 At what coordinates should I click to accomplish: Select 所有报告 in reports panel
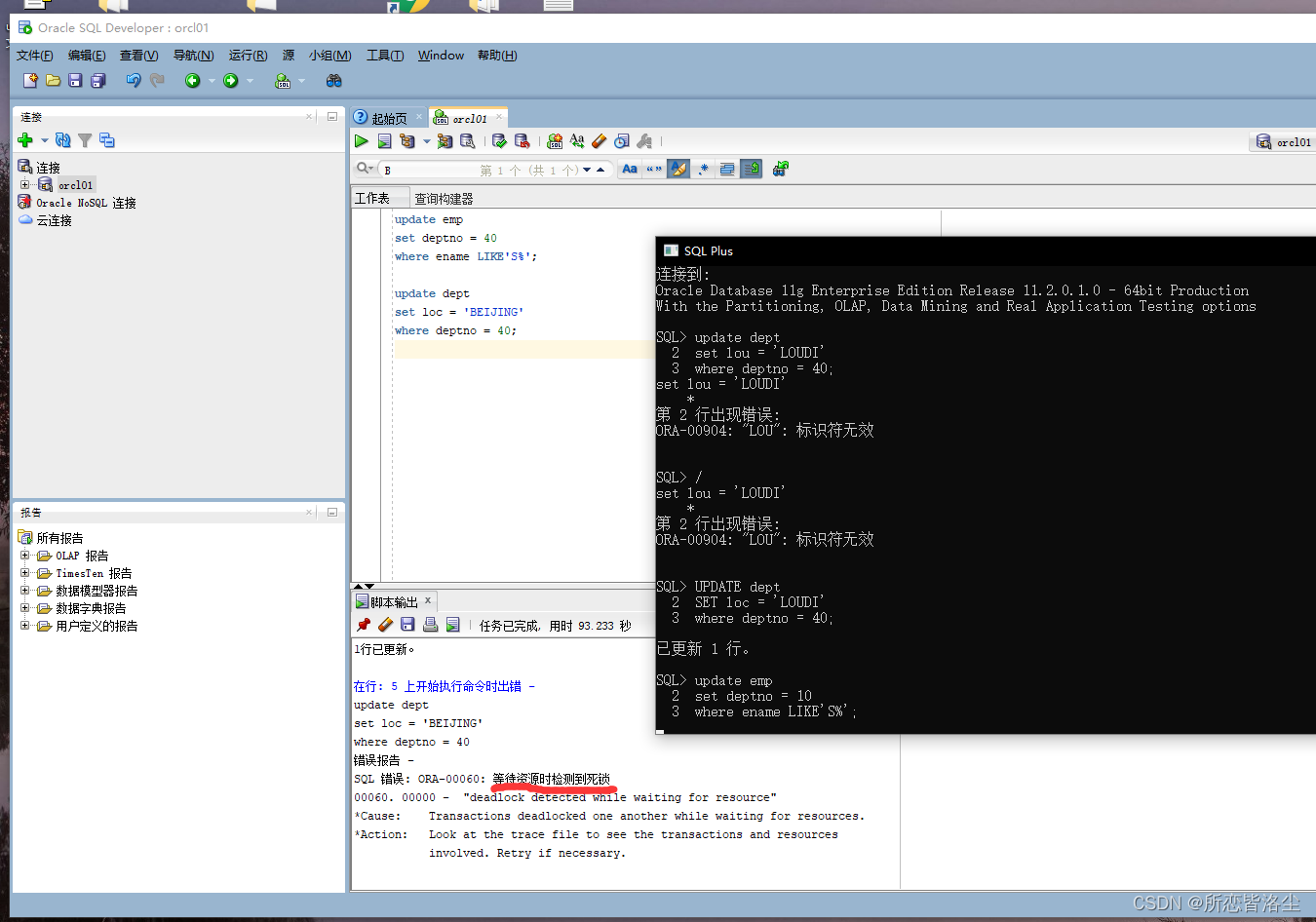click(59, 538)
